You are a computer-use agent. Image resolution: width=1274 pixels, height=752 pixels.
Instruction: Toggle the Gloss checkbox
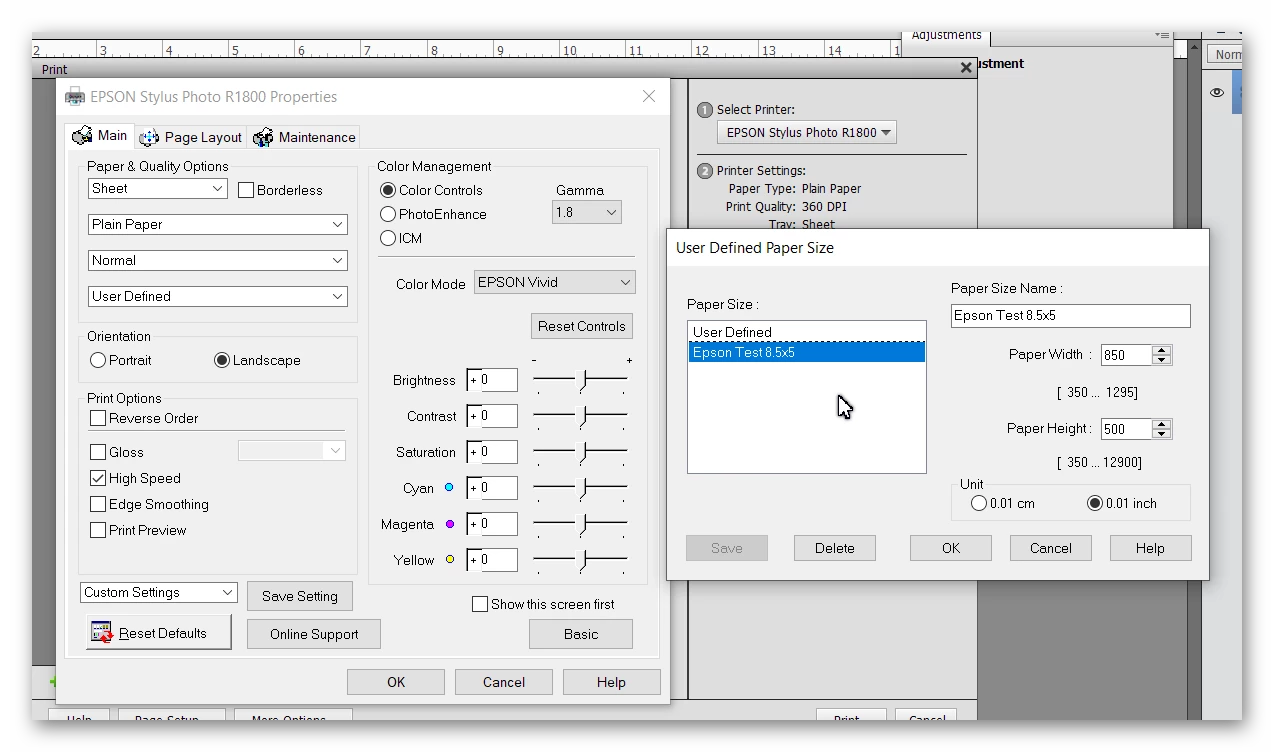point(98,452)
